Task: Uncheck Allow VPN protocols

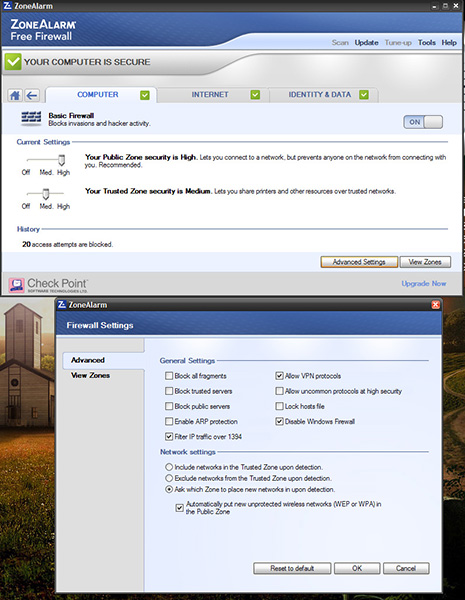Action: coord(279,376)
